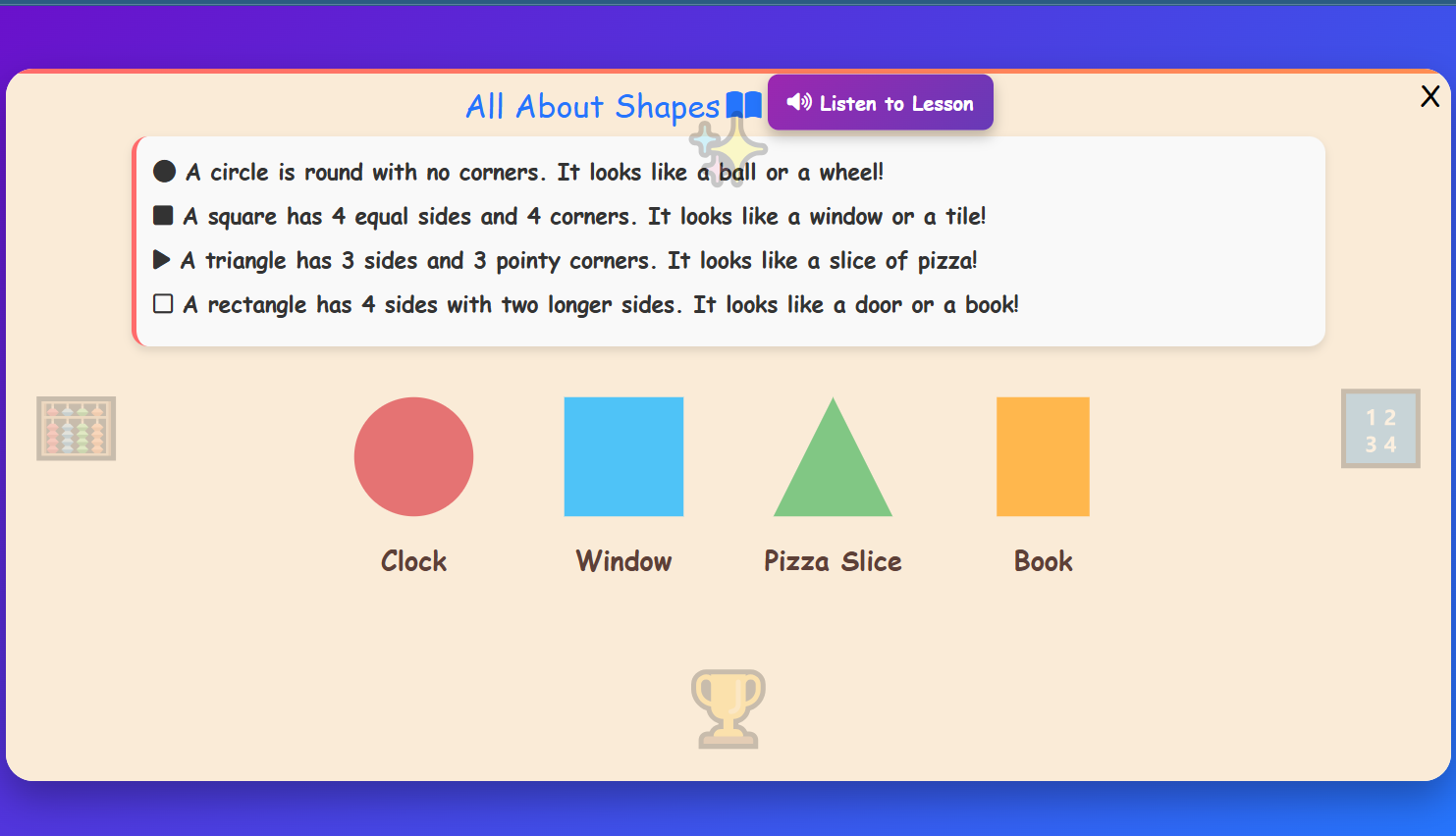Viewport: 1456px width, 836px height.
Task: Click the abacus icon on the left
Action: pos(76,429)
